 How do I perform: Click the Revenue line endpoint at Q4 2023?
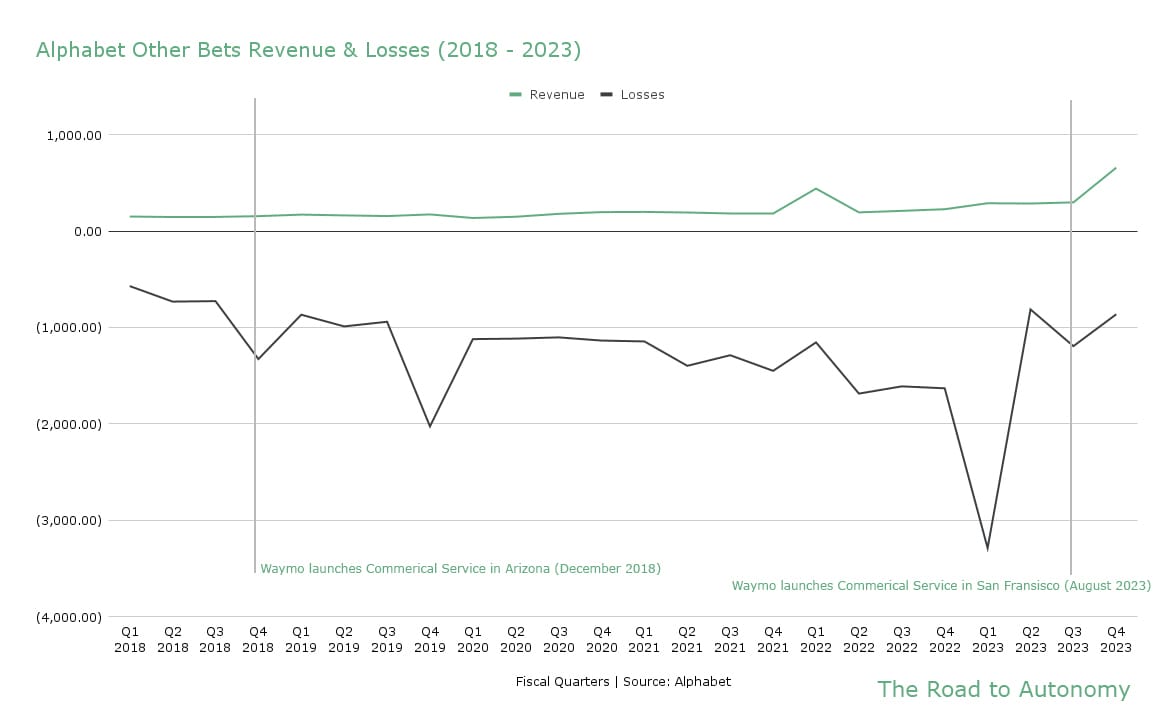(x=1116, y=168)
